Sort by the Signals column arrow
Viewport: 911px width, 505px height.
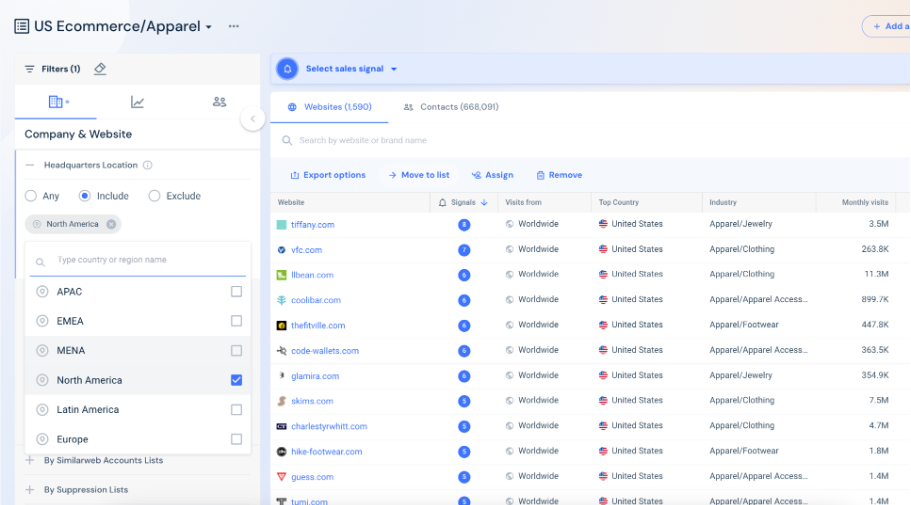[x=484, y=202]
